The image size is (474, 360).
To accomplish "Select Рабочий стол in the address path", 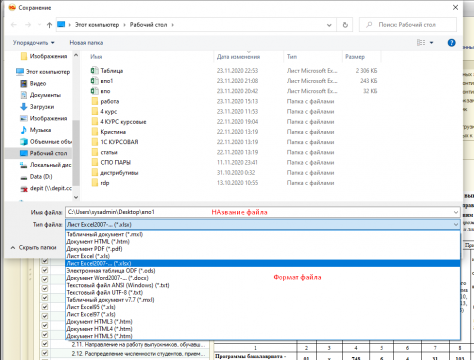I will [x=148, y=25].
